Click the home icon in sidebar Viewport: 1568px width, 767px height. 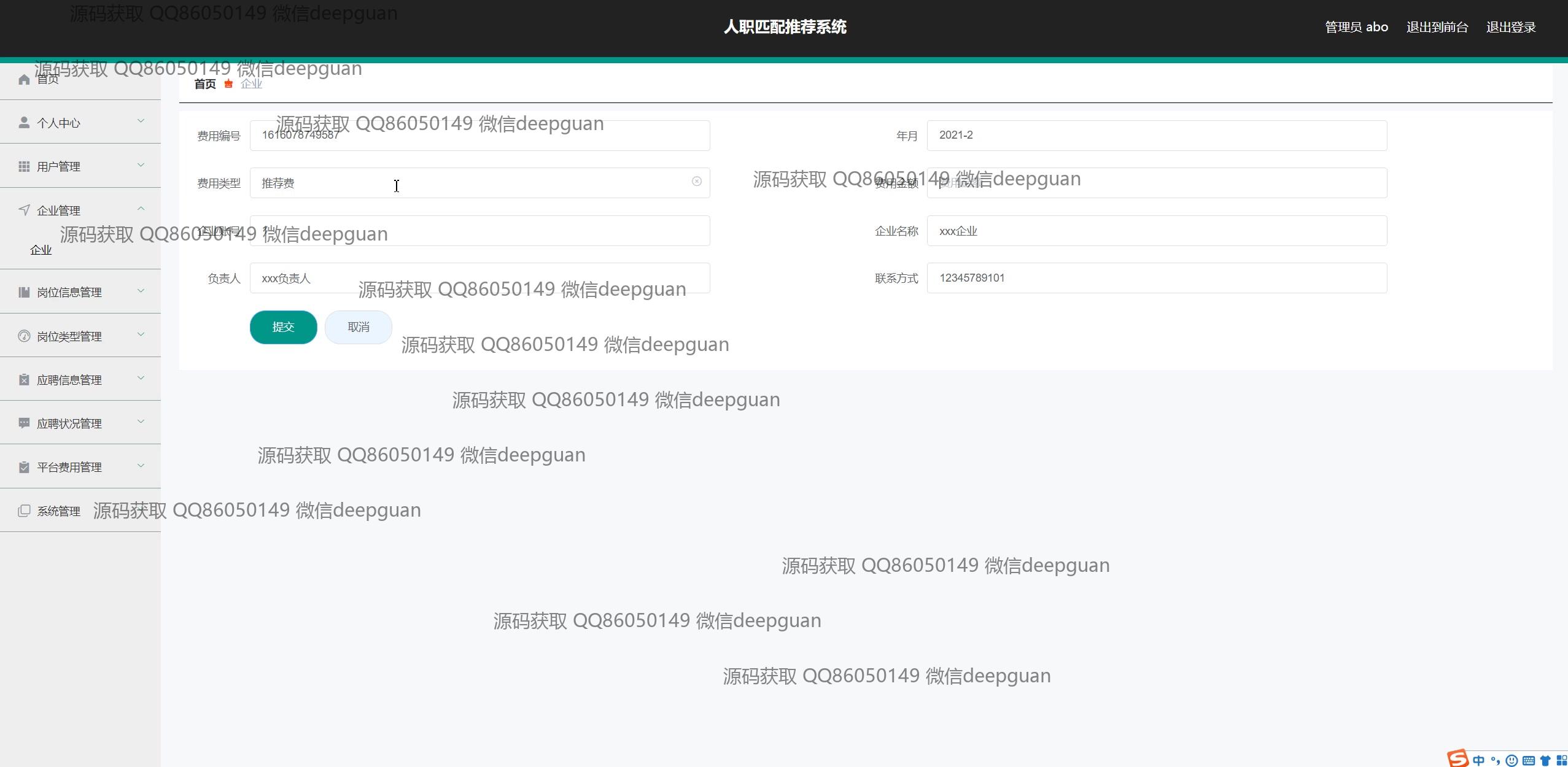click(x=24, y=80)
